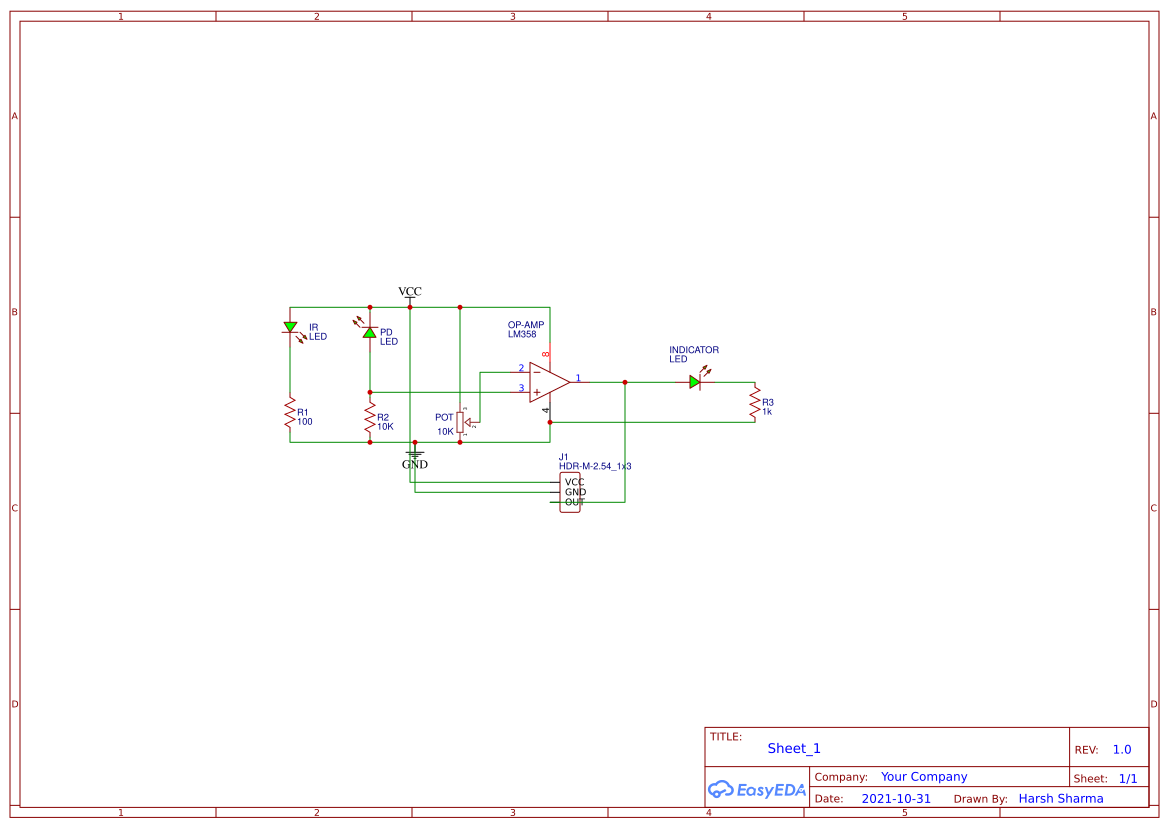Select the IR LED symbol
This screenshot has height=828, width=1169.
click(291, 328)
